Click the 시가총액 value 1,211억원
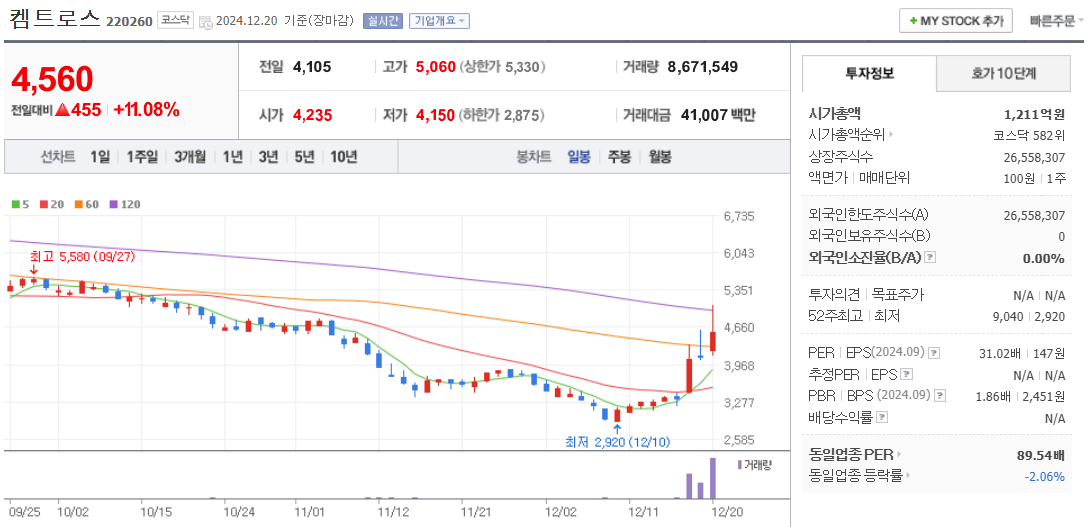This screenshot has width=1090, height=527. pyautogui.click(x=1034, y=114)
